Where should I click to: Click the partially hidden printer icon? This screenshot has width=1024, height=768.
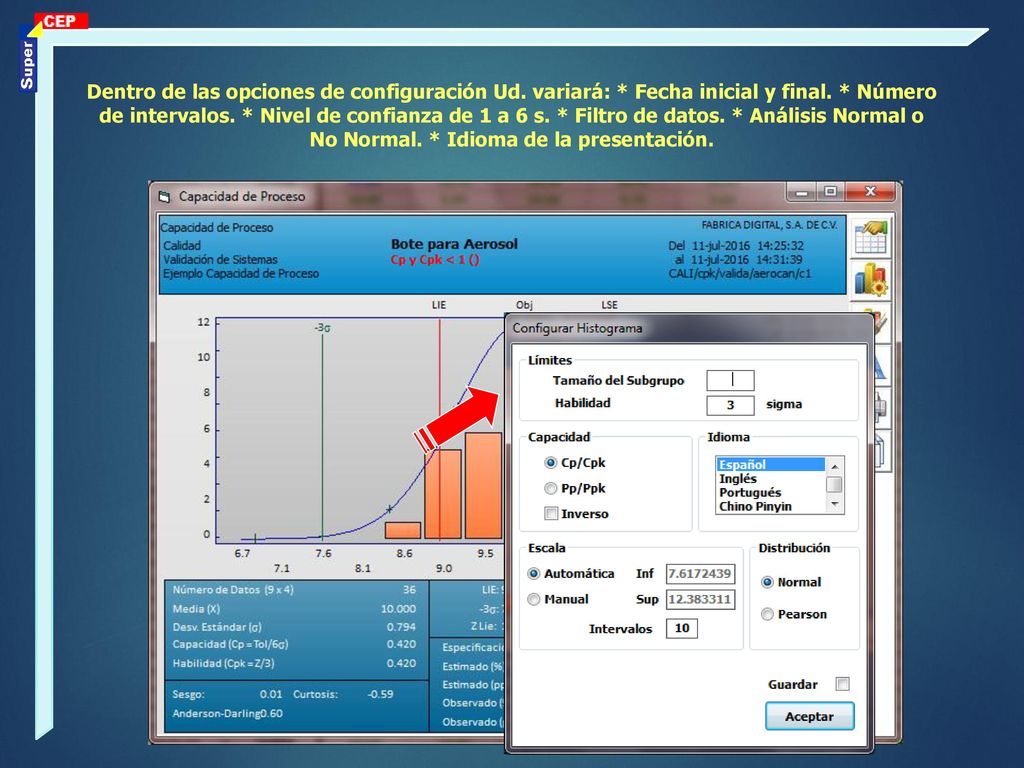click(880, 408)
